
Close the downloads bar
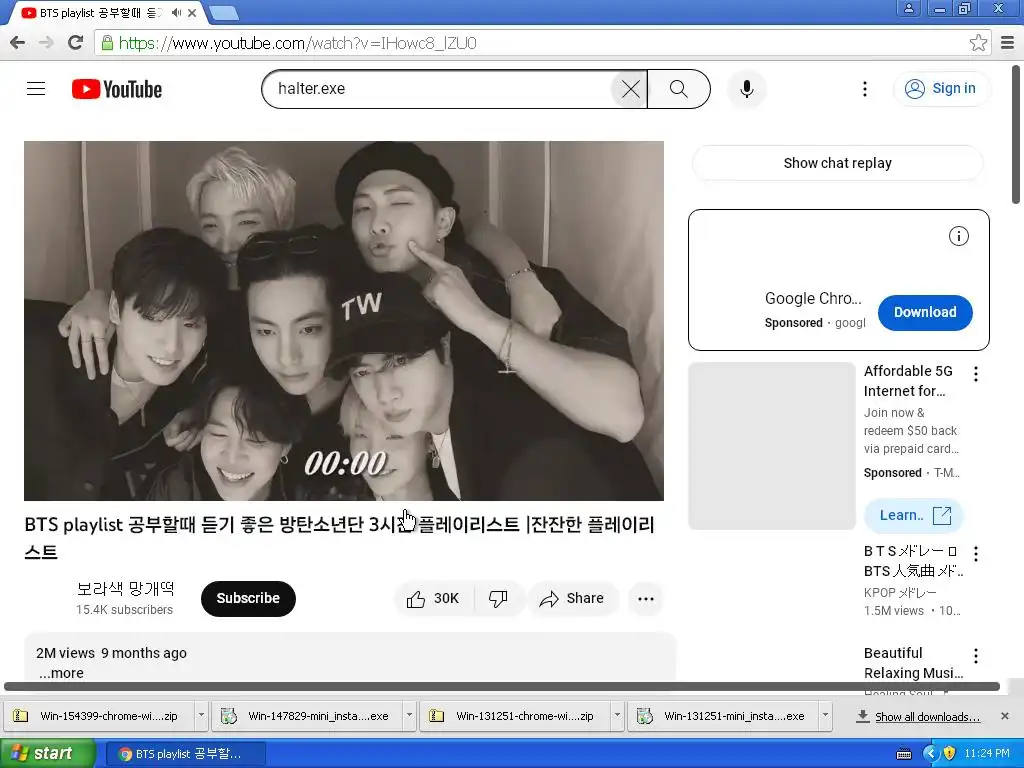[x=1004, y=716]
